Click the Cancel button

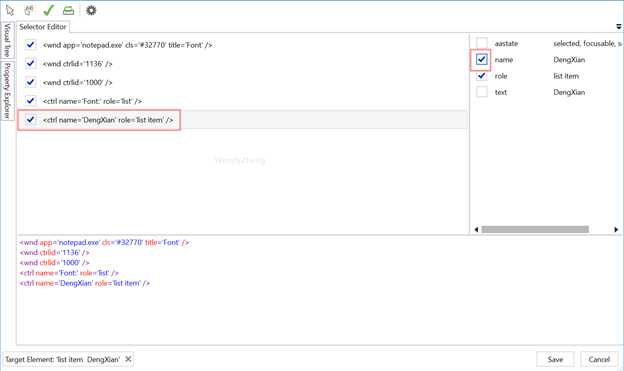[599, 359]
